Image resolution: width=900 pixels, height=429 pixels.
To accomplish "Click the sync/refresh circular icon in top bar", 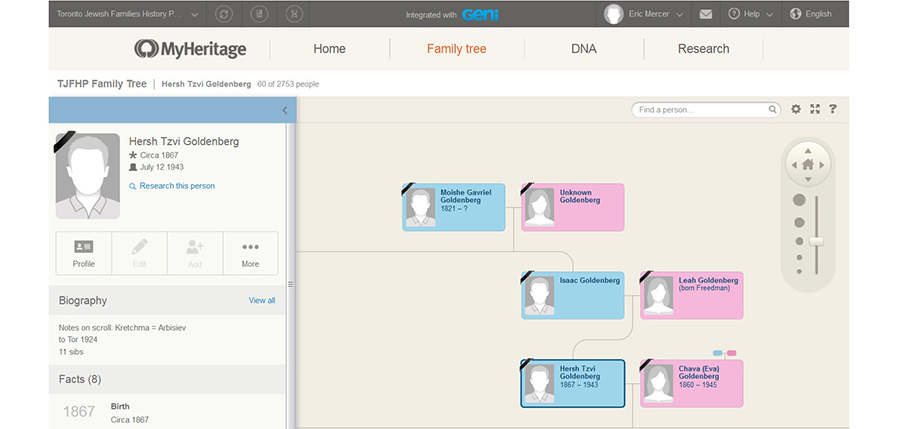I will (x=224, y=14).
